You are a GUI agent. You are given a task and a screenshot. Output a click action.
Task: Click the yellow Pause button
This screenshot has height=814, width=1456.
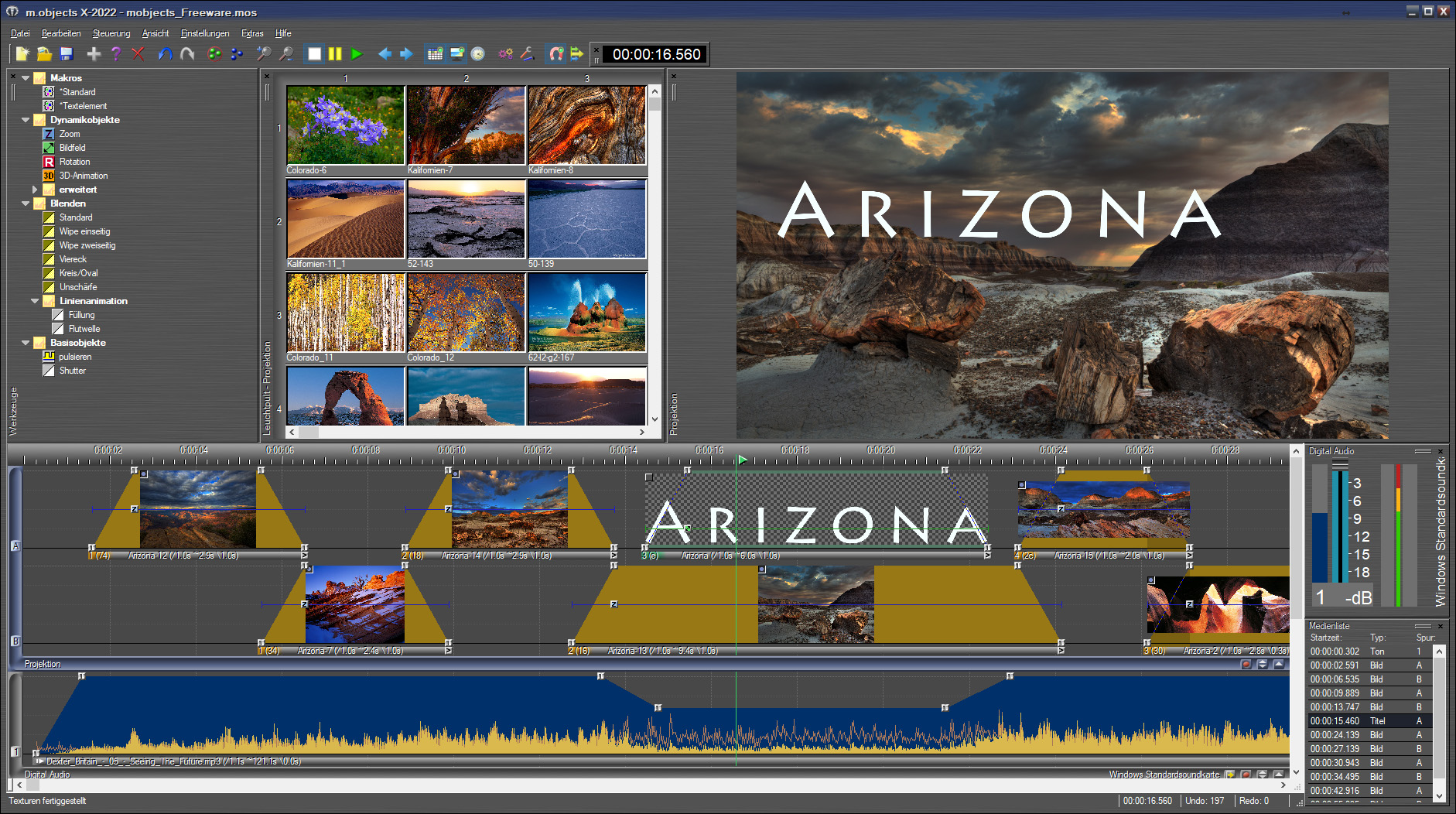point(335,54)
